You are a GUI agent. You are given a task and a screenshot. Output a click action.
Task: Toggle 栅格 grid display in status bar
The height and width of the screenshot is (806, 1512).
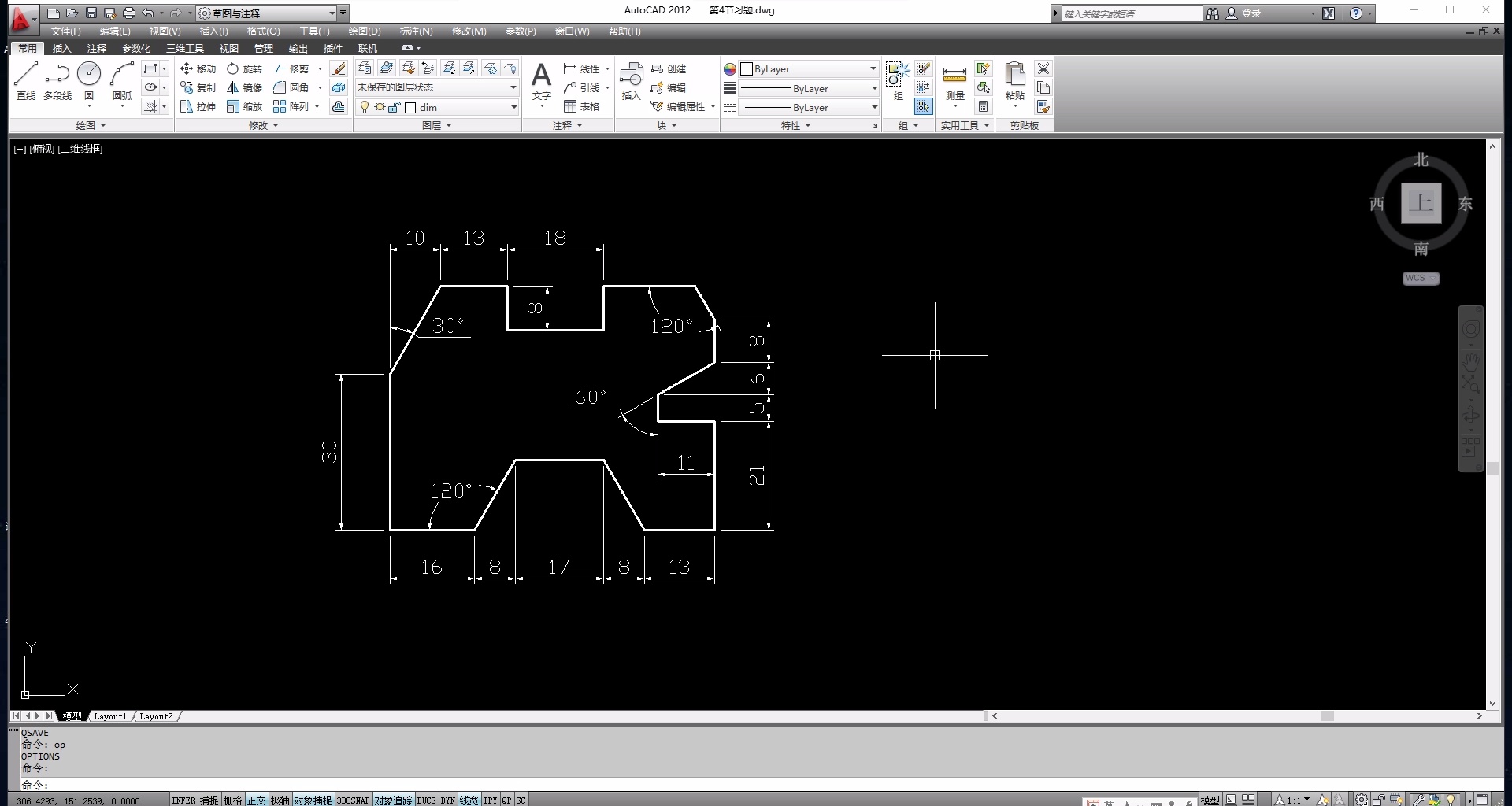232,800
